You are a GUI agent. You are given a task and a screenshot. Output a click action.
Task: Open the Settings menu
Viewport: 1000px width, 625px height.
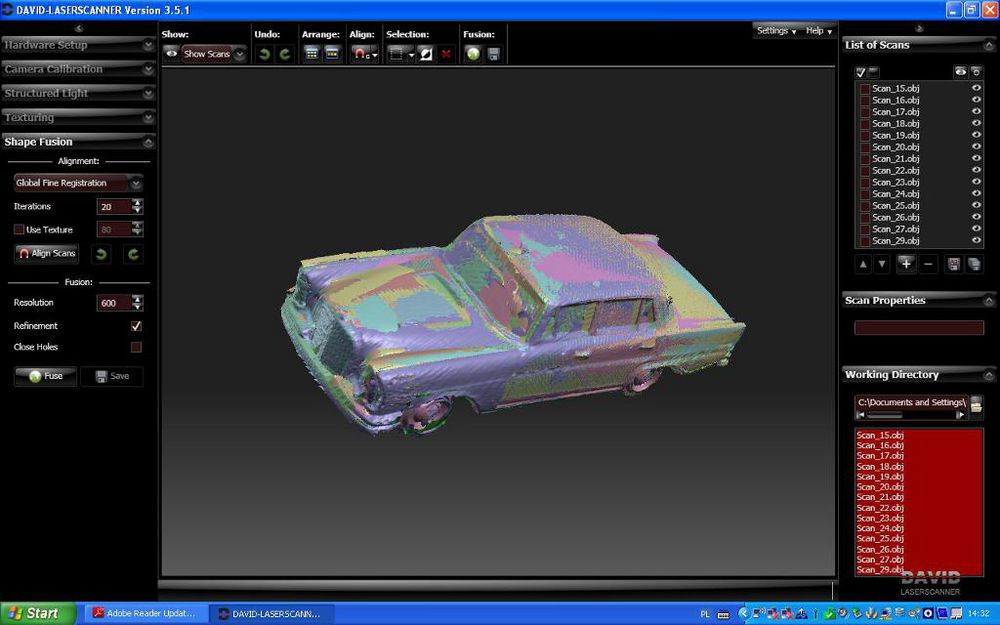click(x=776, y=31)
